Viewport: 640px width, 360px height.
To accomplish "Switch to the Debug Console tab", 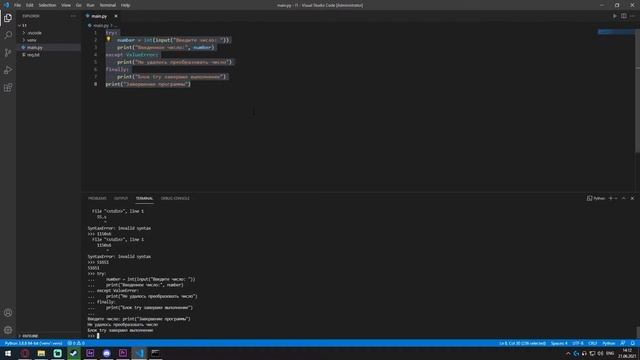I will tap(175, 198).
